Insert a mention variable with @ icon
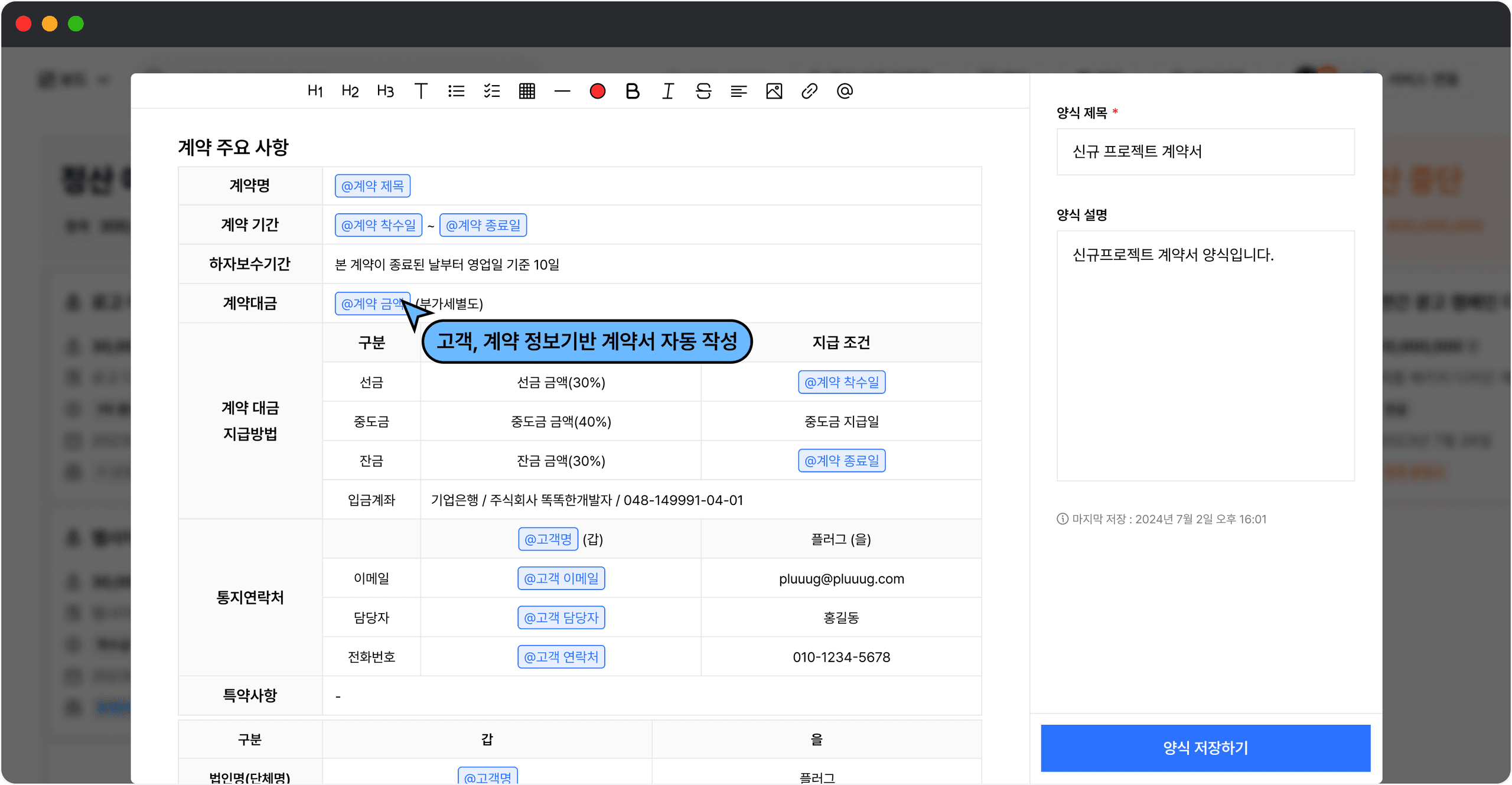This screenshot has height=785, width=1512. point(845,91)
